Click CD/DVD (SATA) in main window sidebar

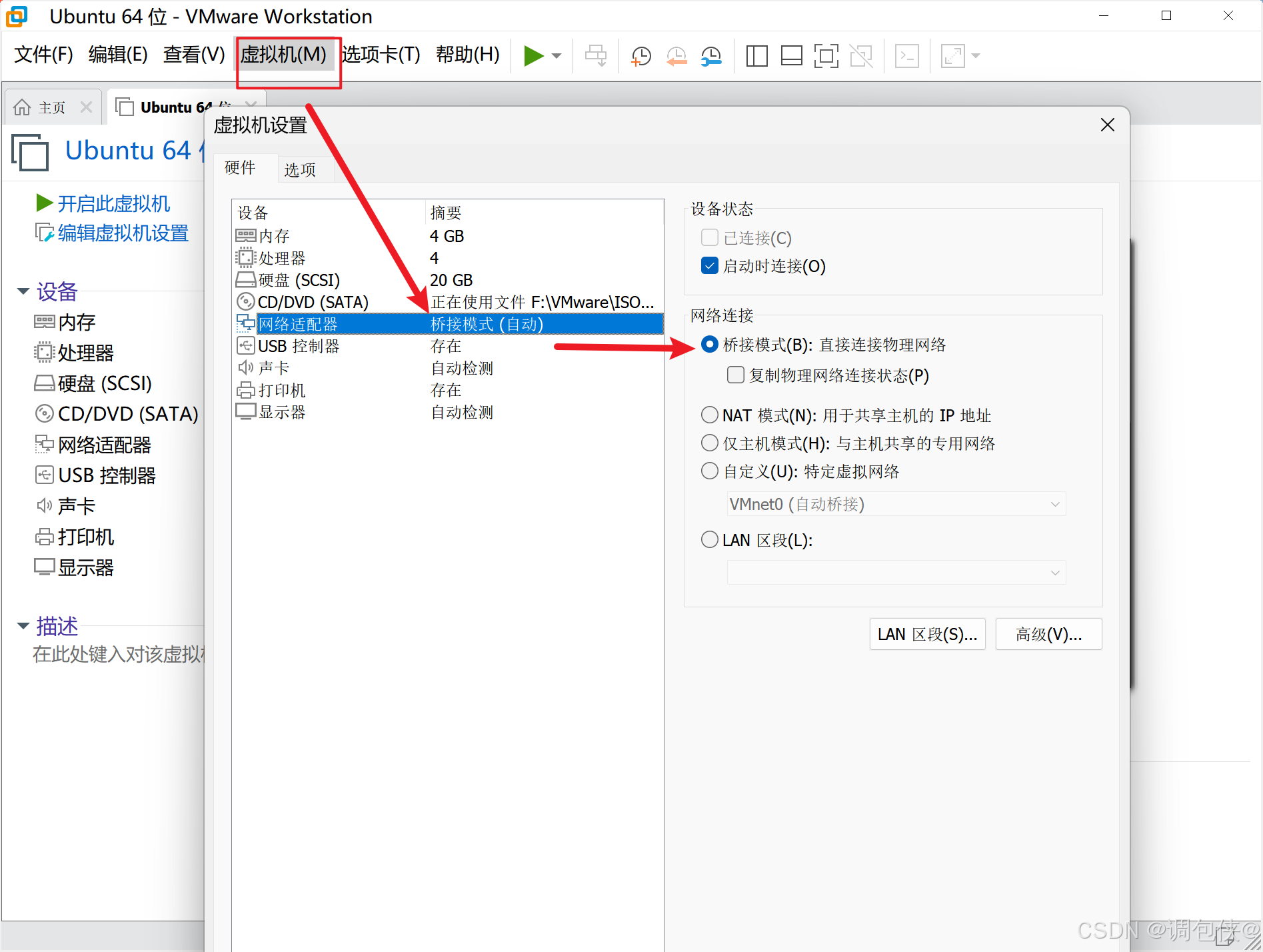[117, 414]
